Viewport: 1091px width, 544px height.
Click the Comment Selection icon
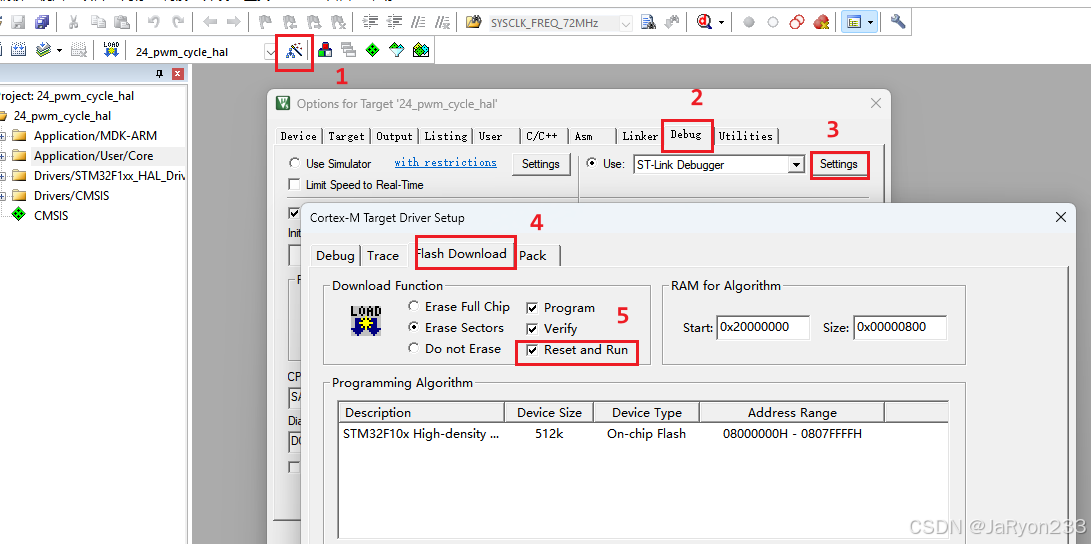coord(418,22)
